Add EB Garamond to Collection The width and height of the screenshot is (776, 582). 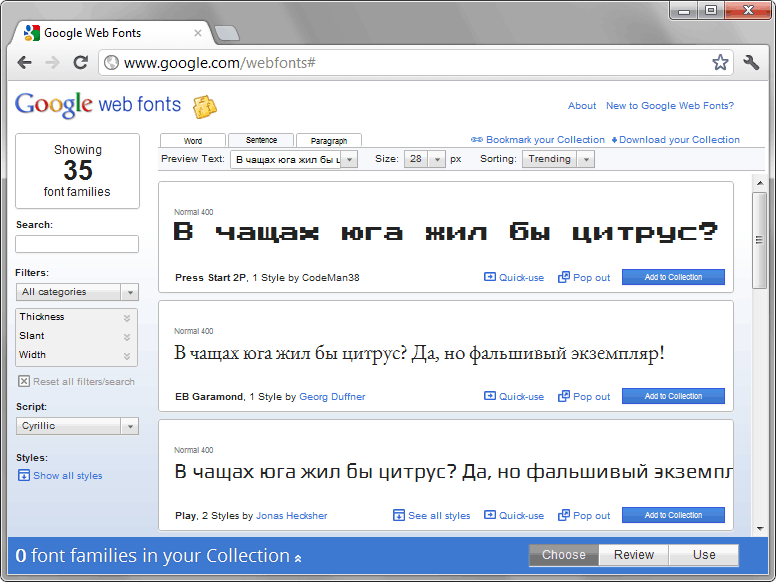(x=673, y=396)
